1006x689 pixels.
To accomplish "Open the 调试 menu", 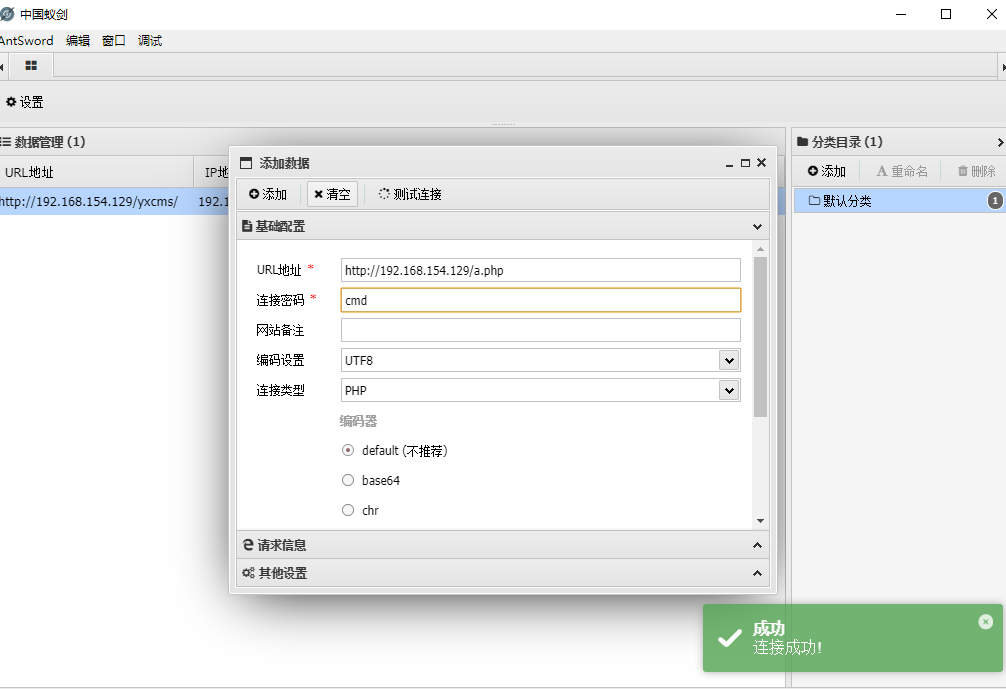I will 149,40.
